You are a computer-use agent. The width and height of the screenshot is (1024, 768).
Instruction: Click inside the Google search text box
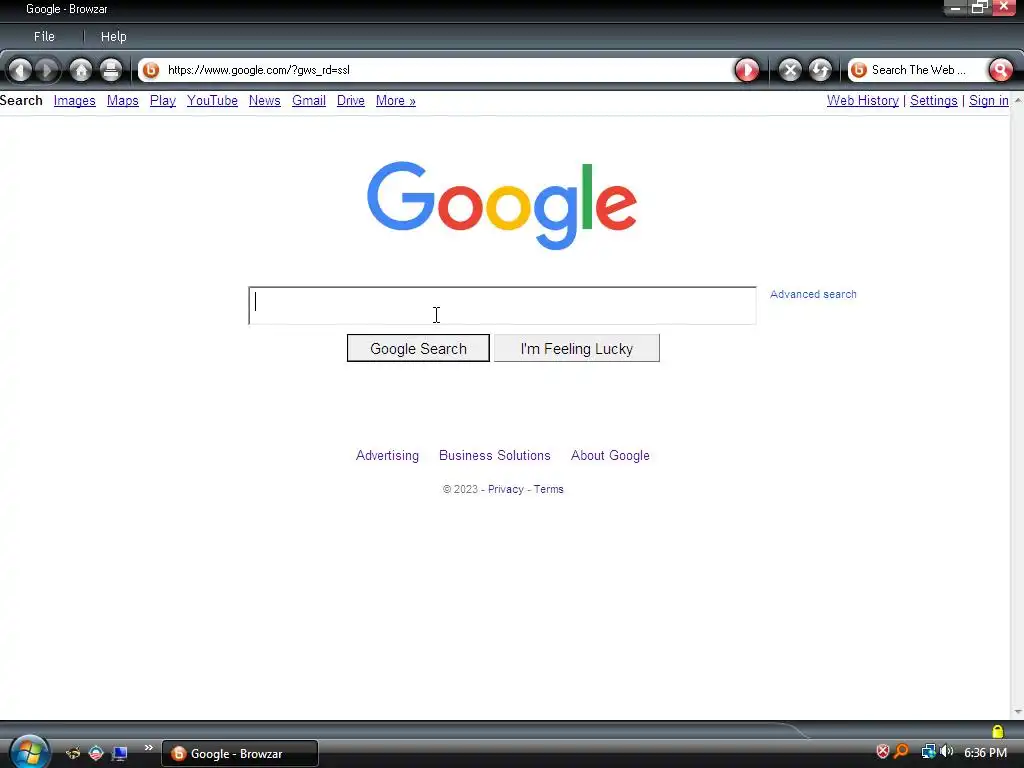click(502, 306)
